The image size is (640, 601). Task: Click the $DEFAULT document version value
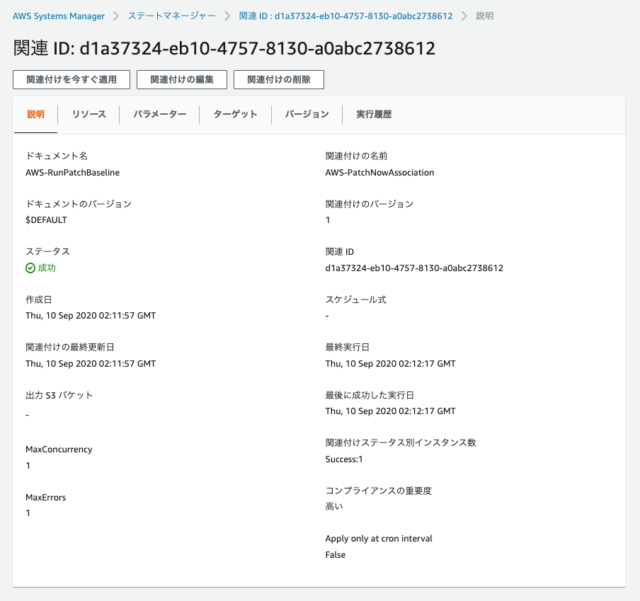(x=46, y=220)
